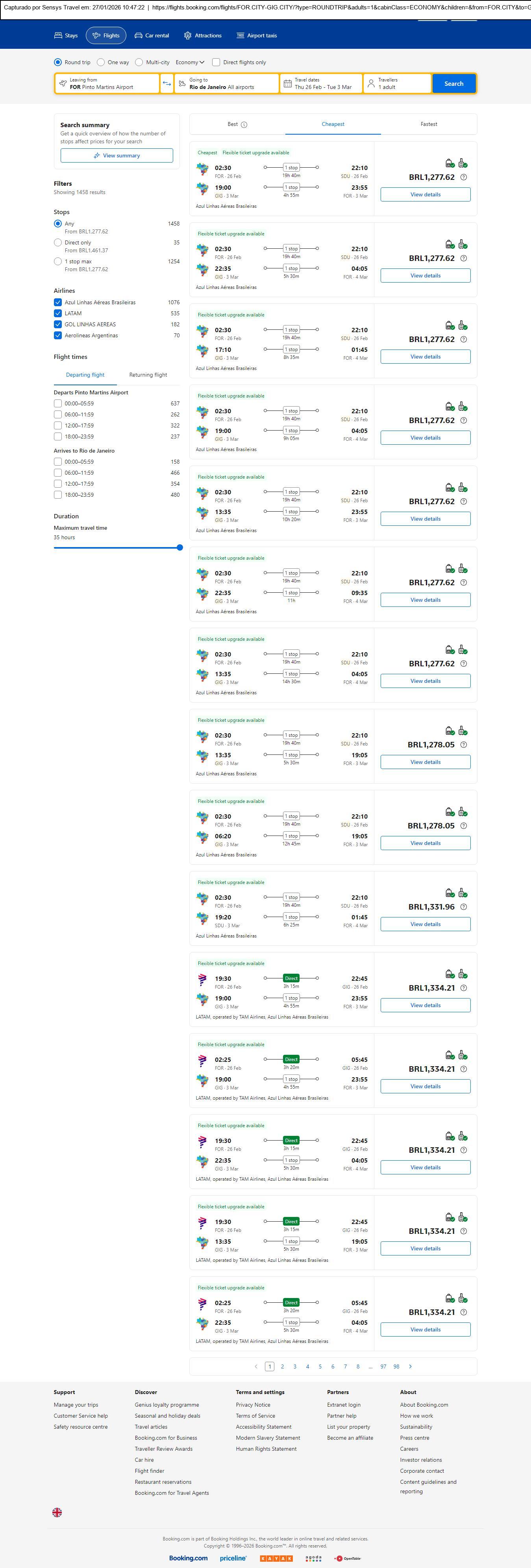Click the next page arrow in pagination
The image size is (531, 1568).
click(411, 1366)
